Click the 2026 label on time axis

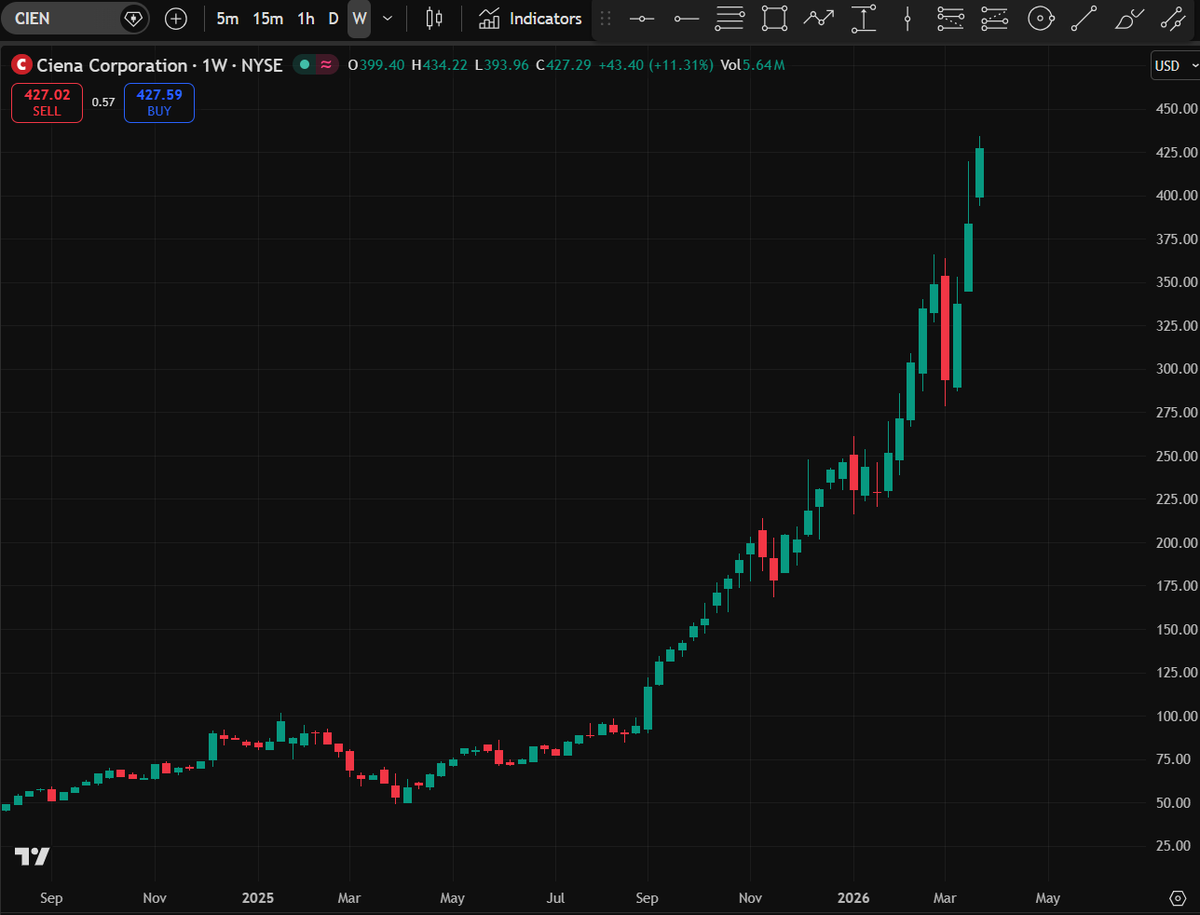853,898
